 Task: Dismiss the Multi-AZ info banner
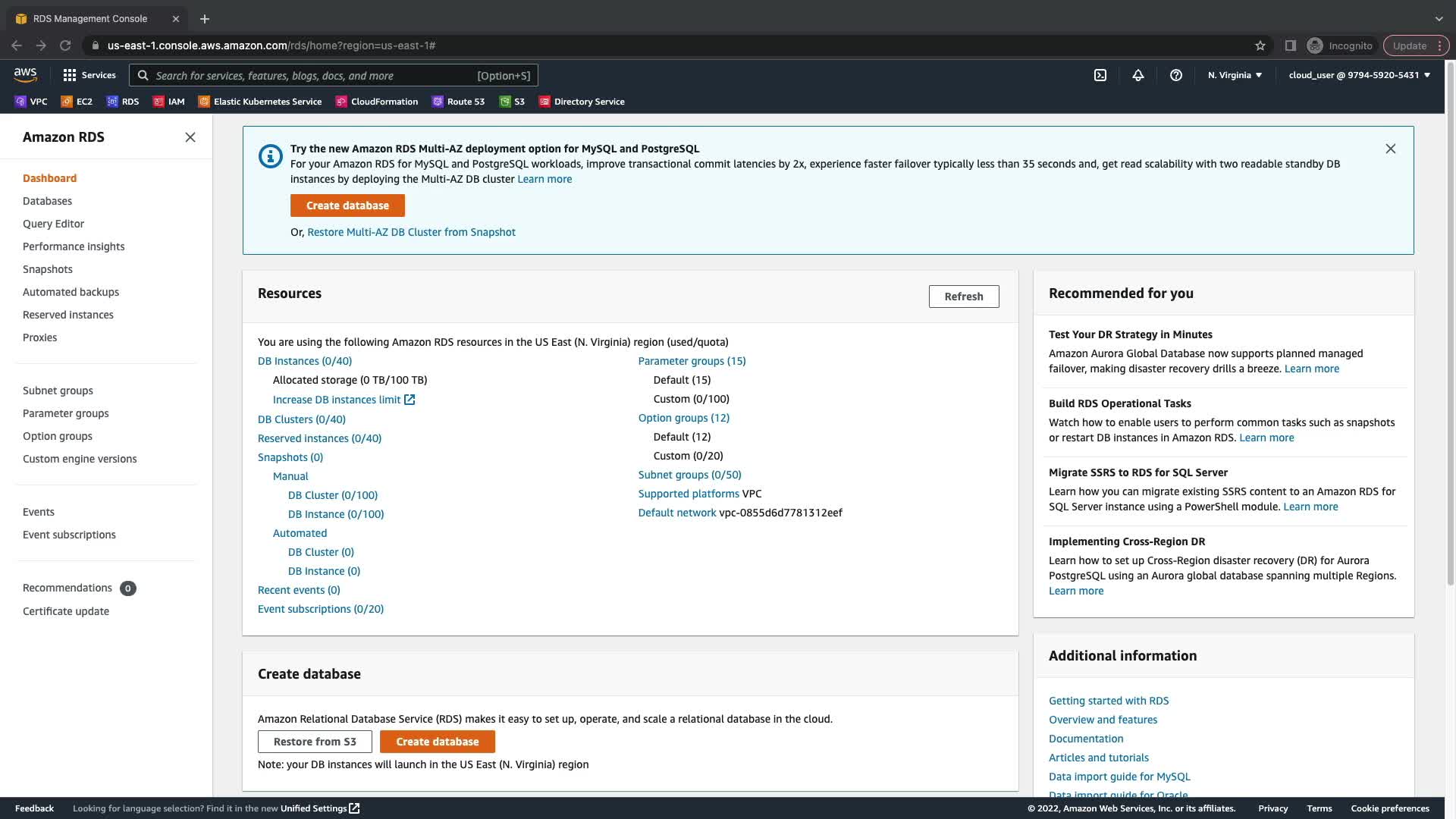pyautogui.click(x=1390, y=149)
